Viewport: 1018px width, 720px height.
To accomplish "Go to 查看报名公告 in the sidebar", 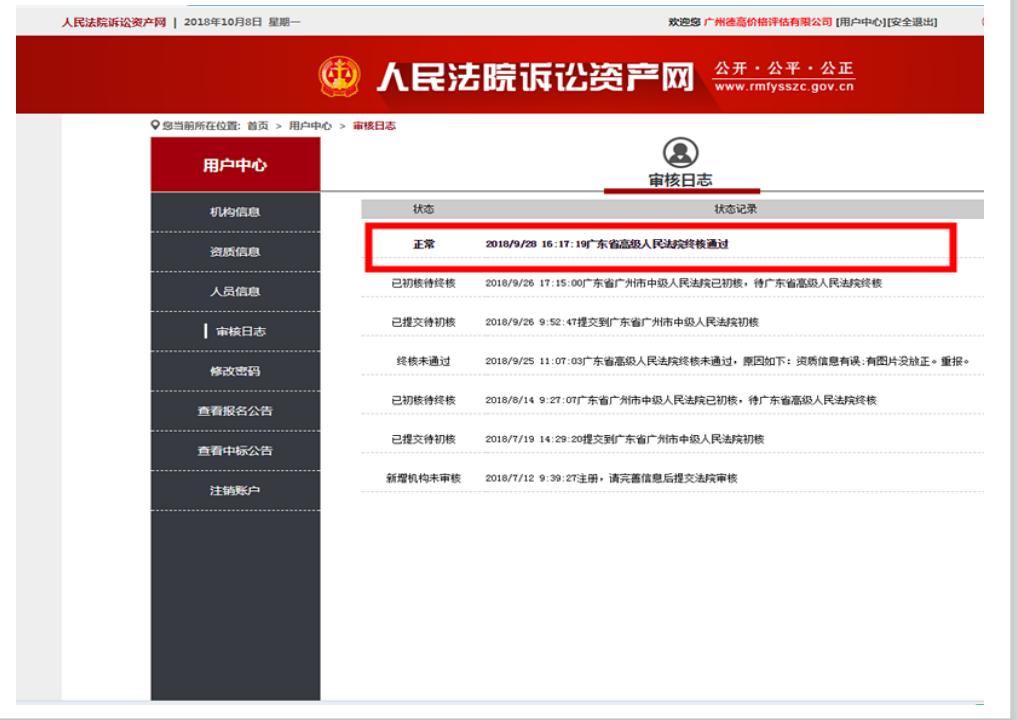I will (x=234, y=411).
